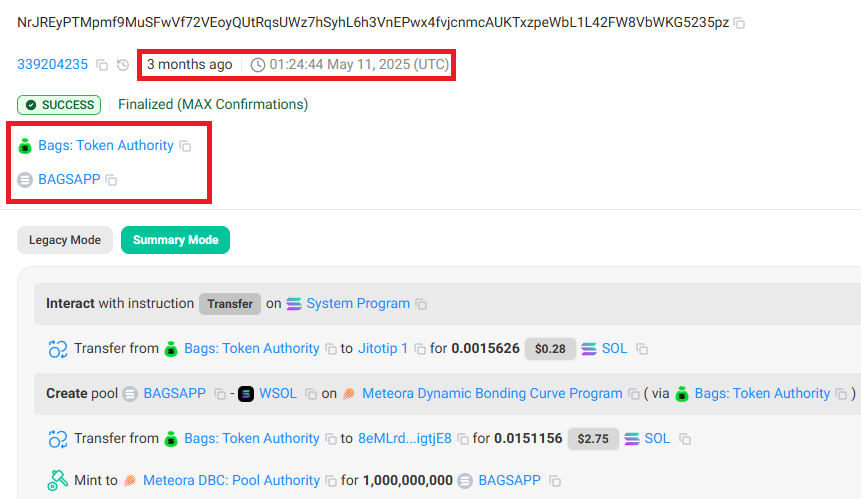Switch to Summary Mode

pyautogui.click(x=175, y=240)
